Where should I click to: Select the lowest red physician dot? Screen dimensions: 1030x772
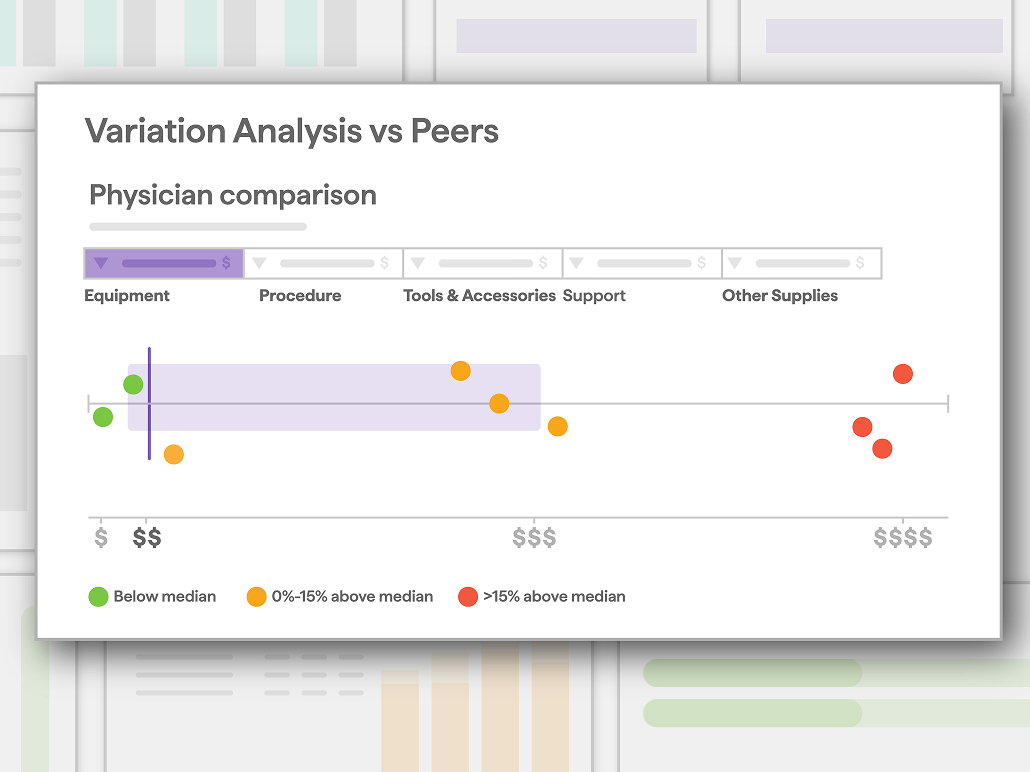882,449
